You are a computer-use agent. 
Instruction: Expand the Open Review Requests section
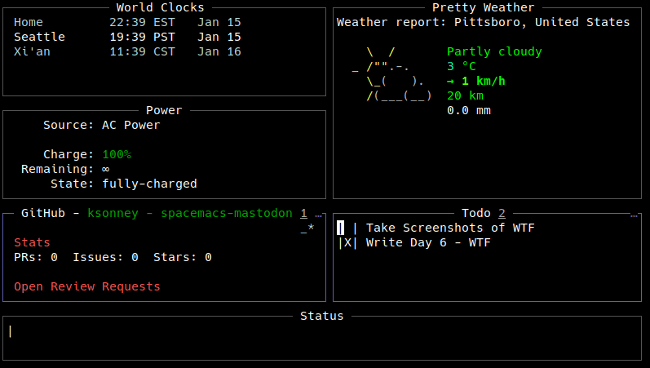pos(87,287)
